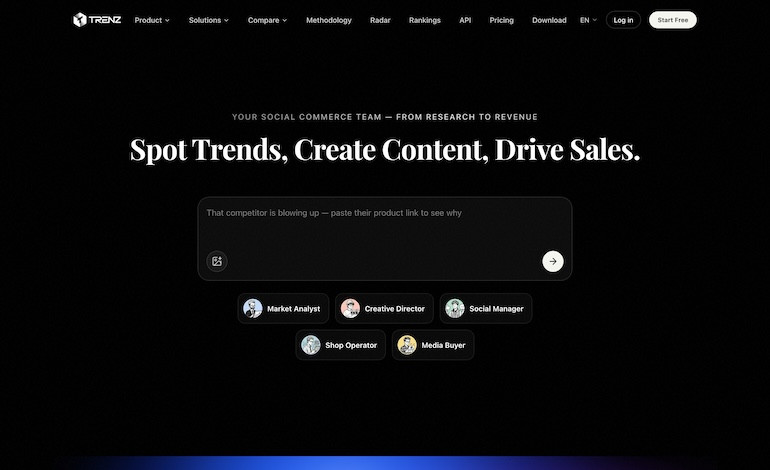Pick the Social Manager avatar chip
This screenshot has height=470, width=770.
tap(486, 308)
